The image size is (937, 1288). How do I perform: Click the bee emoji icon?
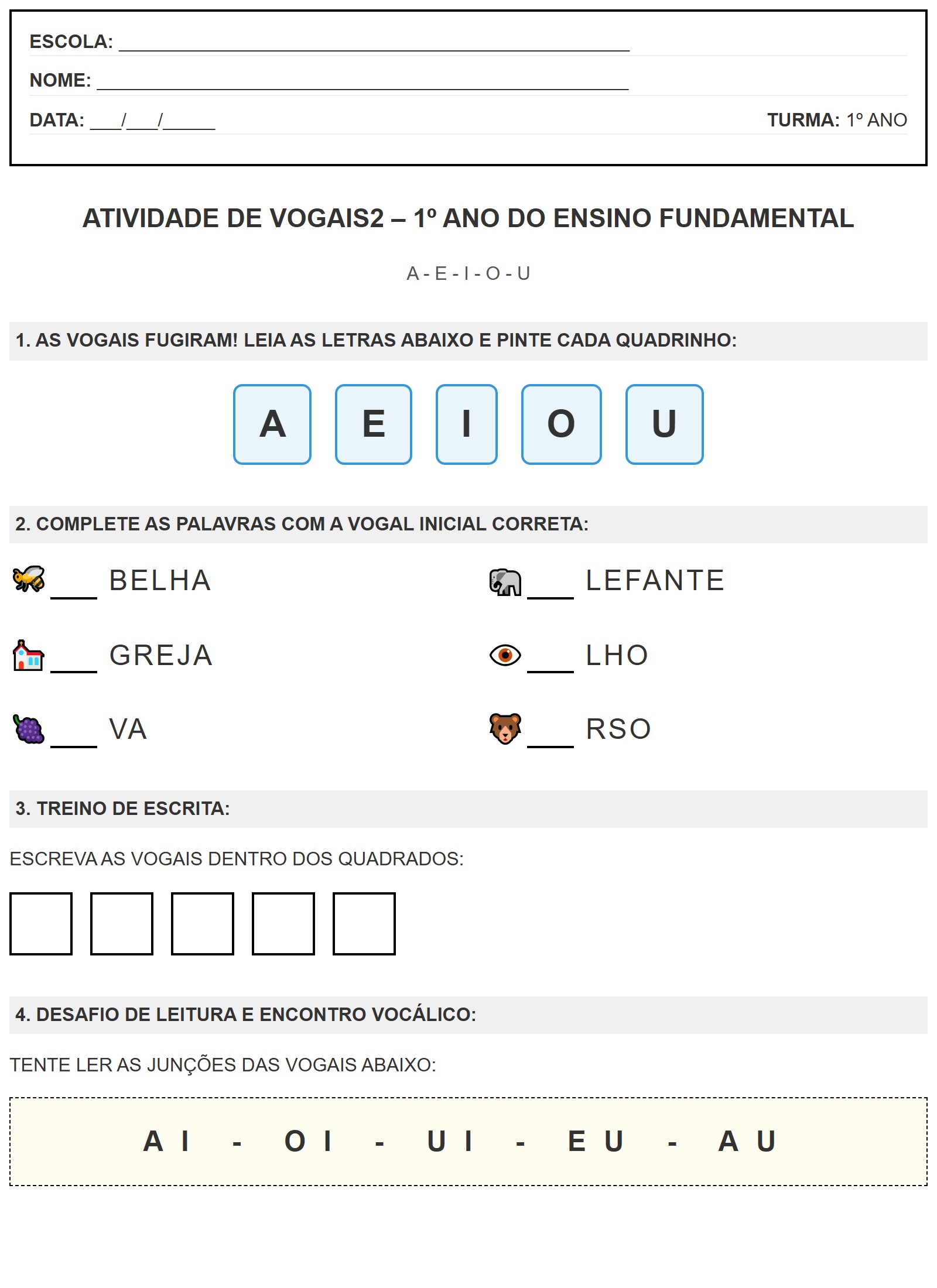pos(29,579)
